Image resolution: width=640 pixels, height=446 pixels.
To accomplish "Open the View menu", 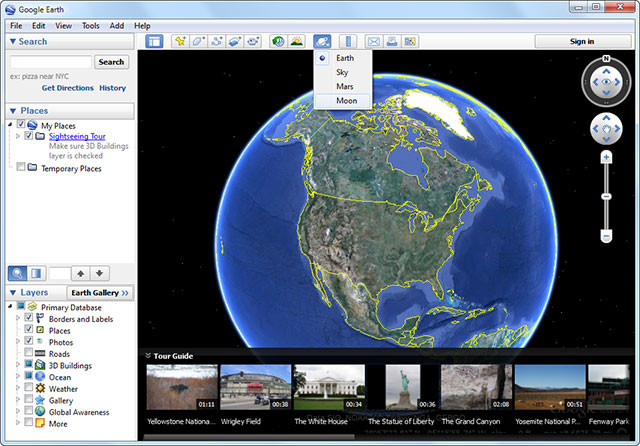I will click(x=63, y=26).
